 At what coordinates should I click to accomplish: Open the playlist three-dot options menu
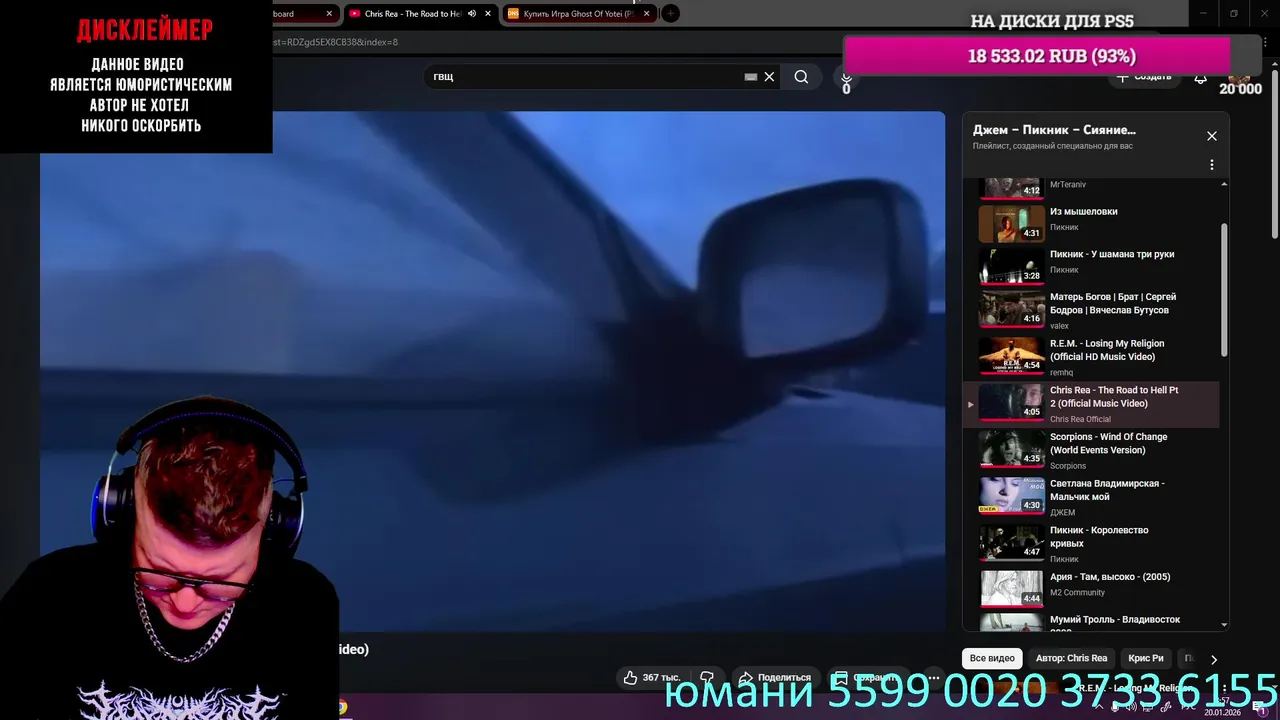[1212, 165]
